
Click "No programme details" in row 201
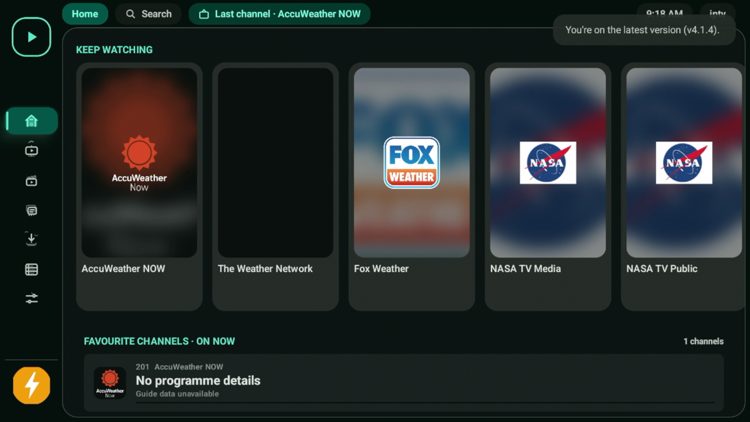tap(198, 380)
